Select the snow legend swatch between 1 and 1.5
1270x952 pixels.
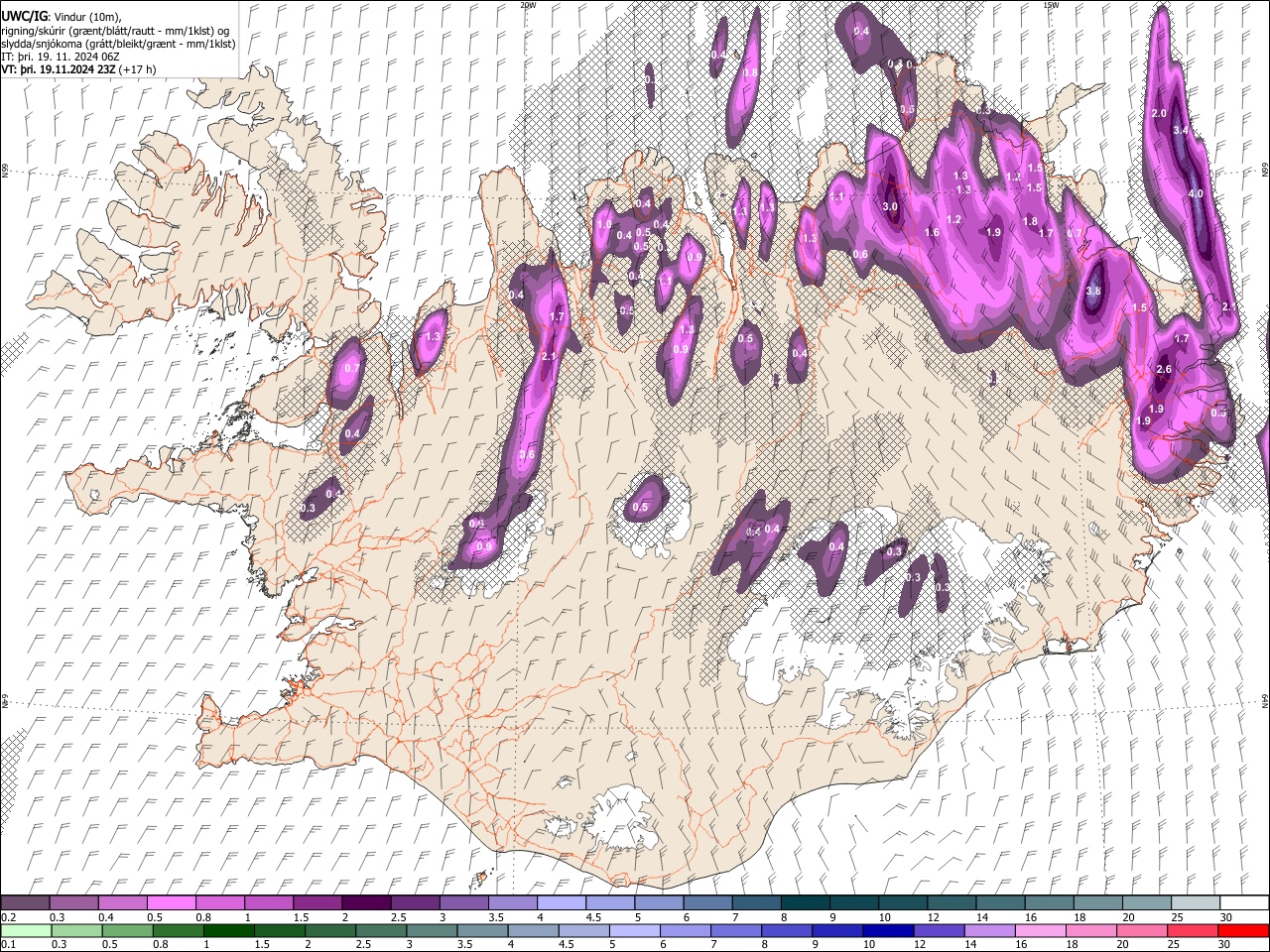pyautogui.click(x=268, y=902)
